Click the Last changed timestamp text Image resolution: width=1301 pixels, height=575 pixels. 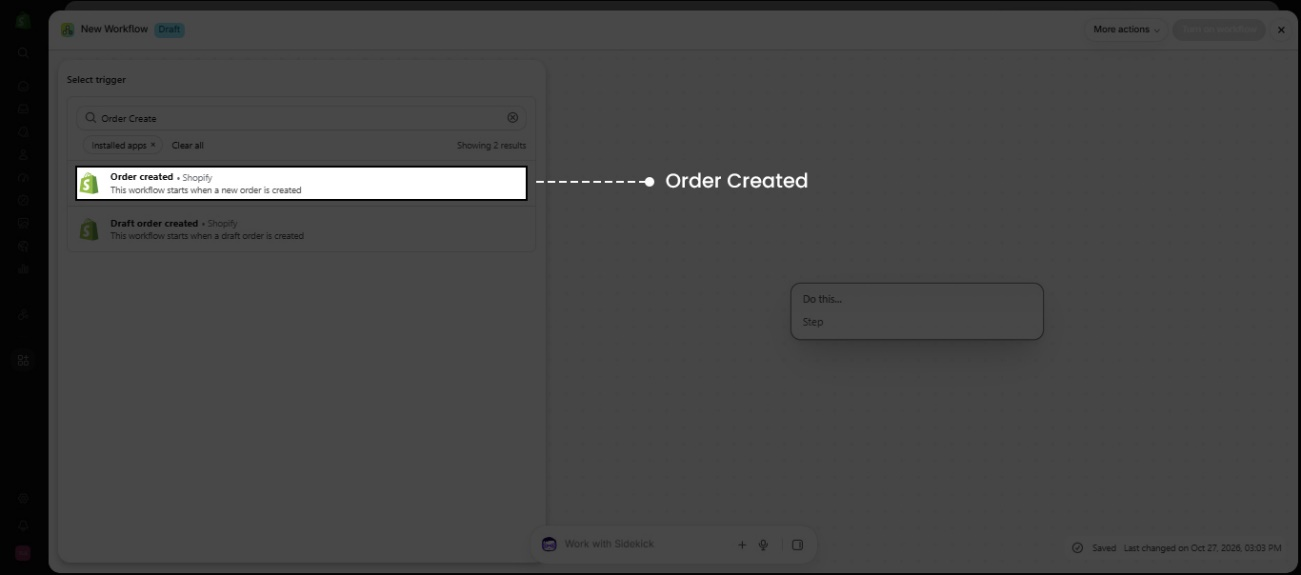1202,548
